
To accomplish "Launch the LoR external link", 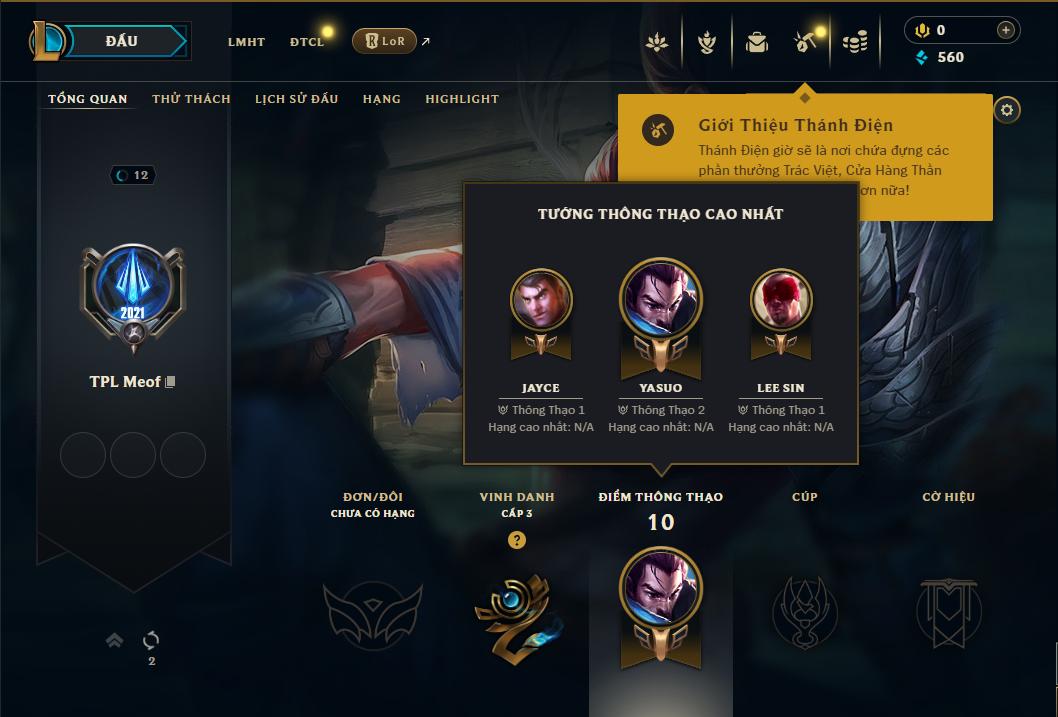I will [x=385, y=41].
